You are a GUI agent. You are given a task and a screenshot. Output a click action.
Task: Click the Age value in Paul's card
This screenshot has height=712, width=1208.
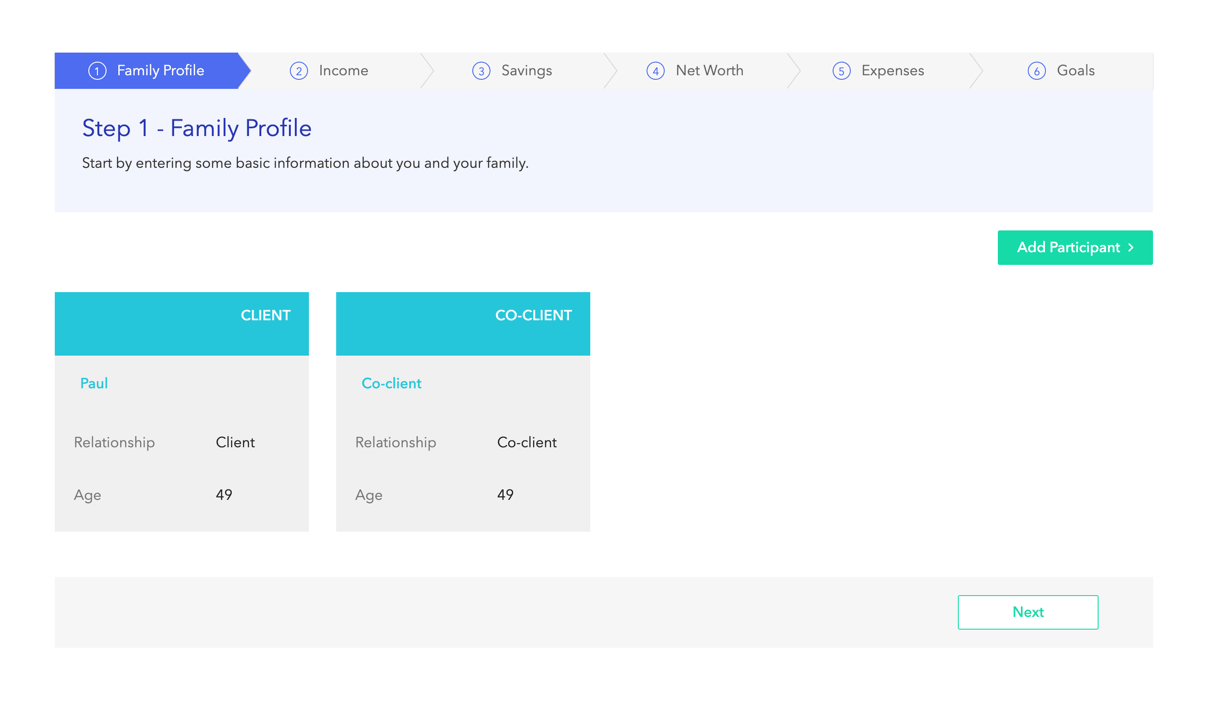(224, 495)
